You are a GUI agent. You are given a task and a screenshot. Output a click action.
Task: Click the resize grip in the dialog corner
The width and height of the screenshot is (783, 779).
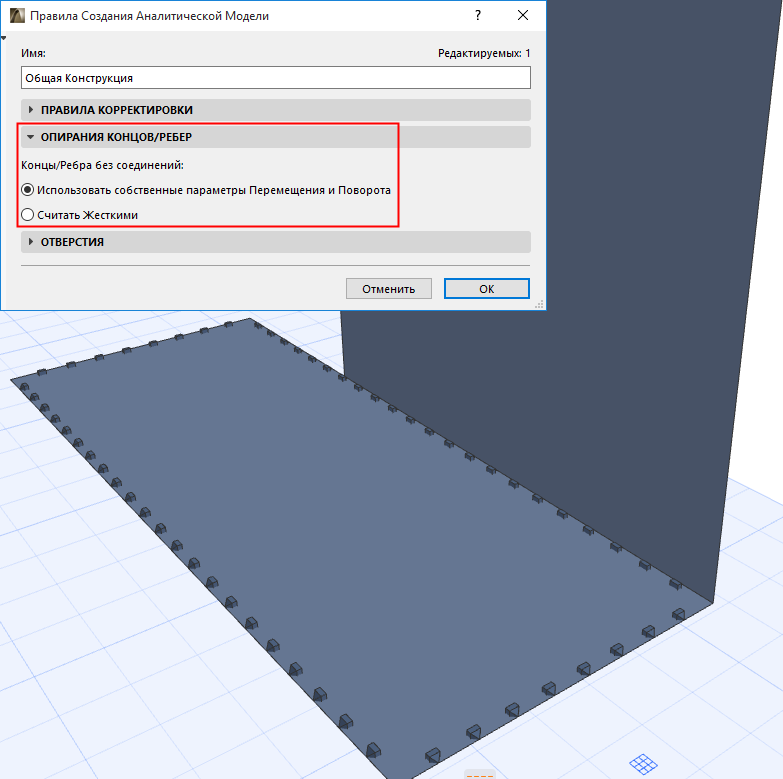[539, 304]
